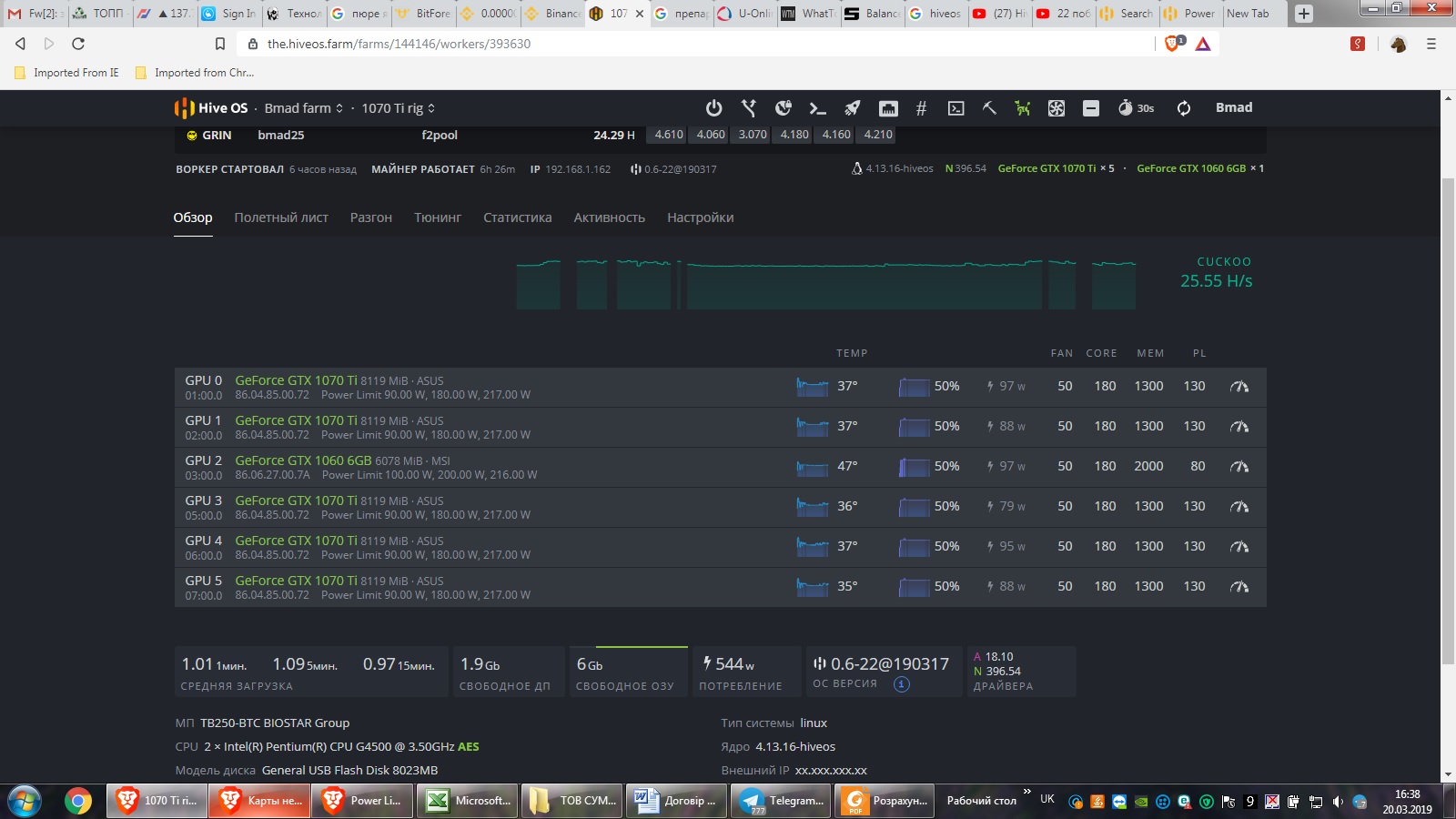Open overclock gauge icon for GPU 4
The image size is (1456, 819).
[1239, 547]
